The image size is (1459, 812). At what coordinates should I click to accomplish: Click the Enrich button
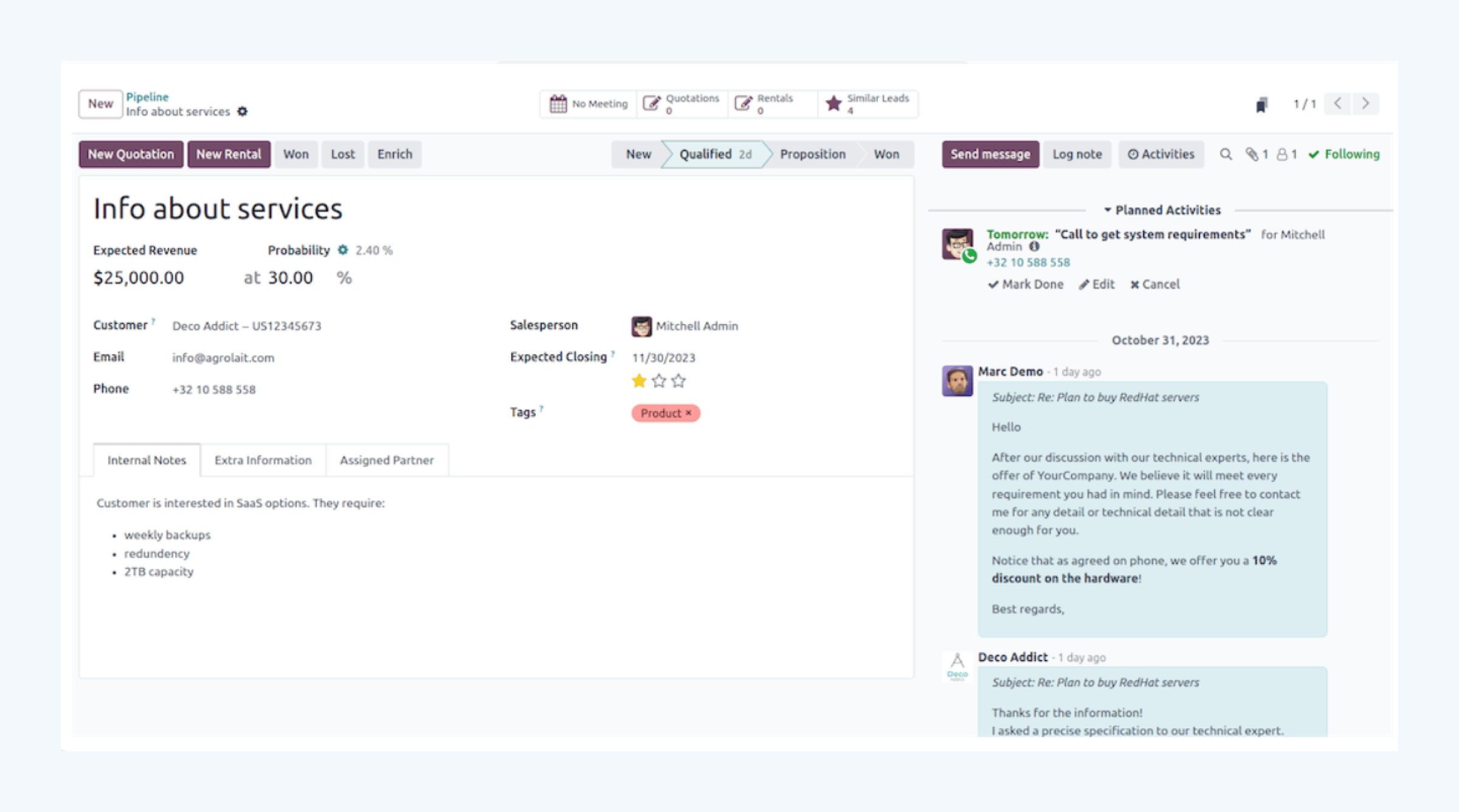point(395,154)
